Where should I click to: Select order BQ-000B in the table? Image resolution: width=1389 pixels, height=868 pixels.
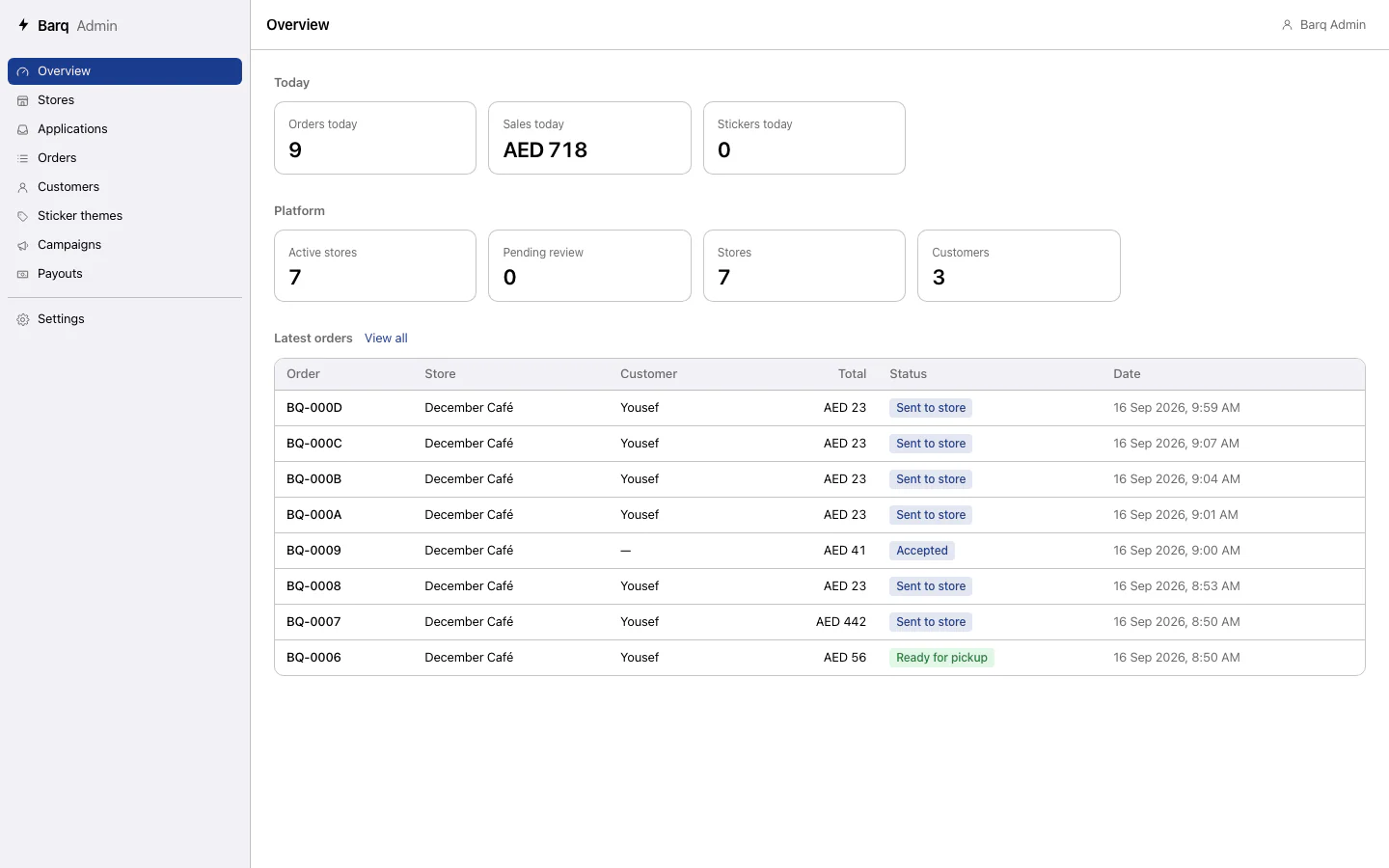(x=314, y=479)
